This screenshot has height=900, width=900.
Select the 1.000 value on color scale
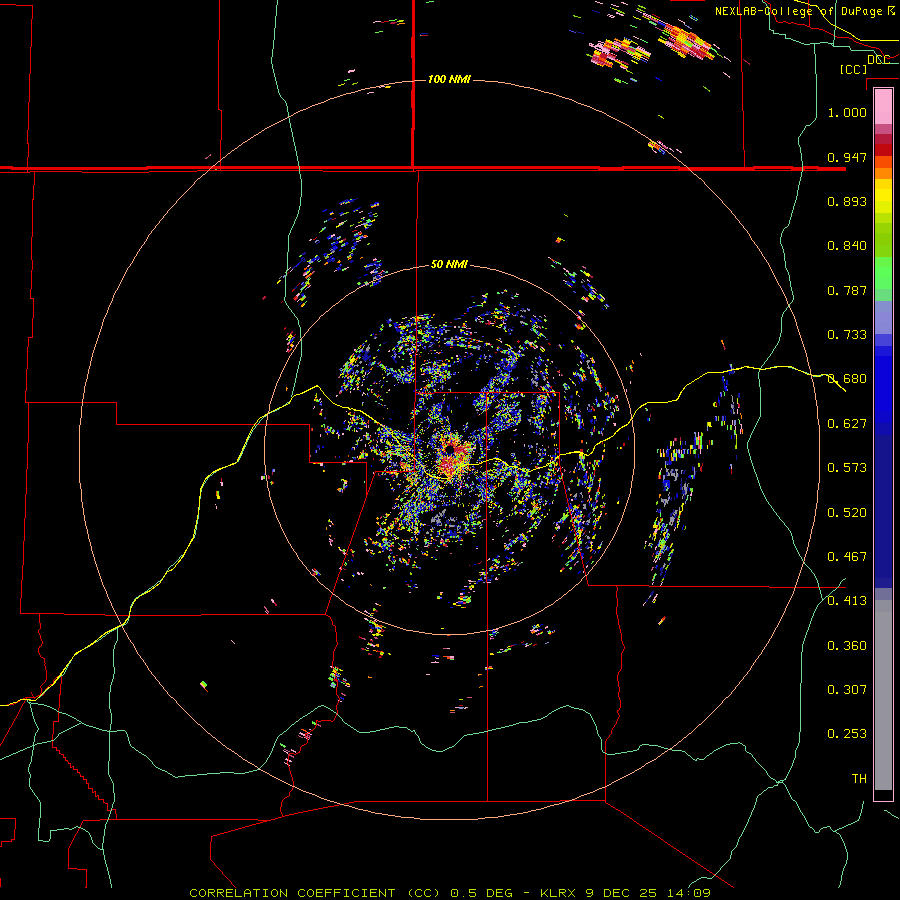pos(847,112)
